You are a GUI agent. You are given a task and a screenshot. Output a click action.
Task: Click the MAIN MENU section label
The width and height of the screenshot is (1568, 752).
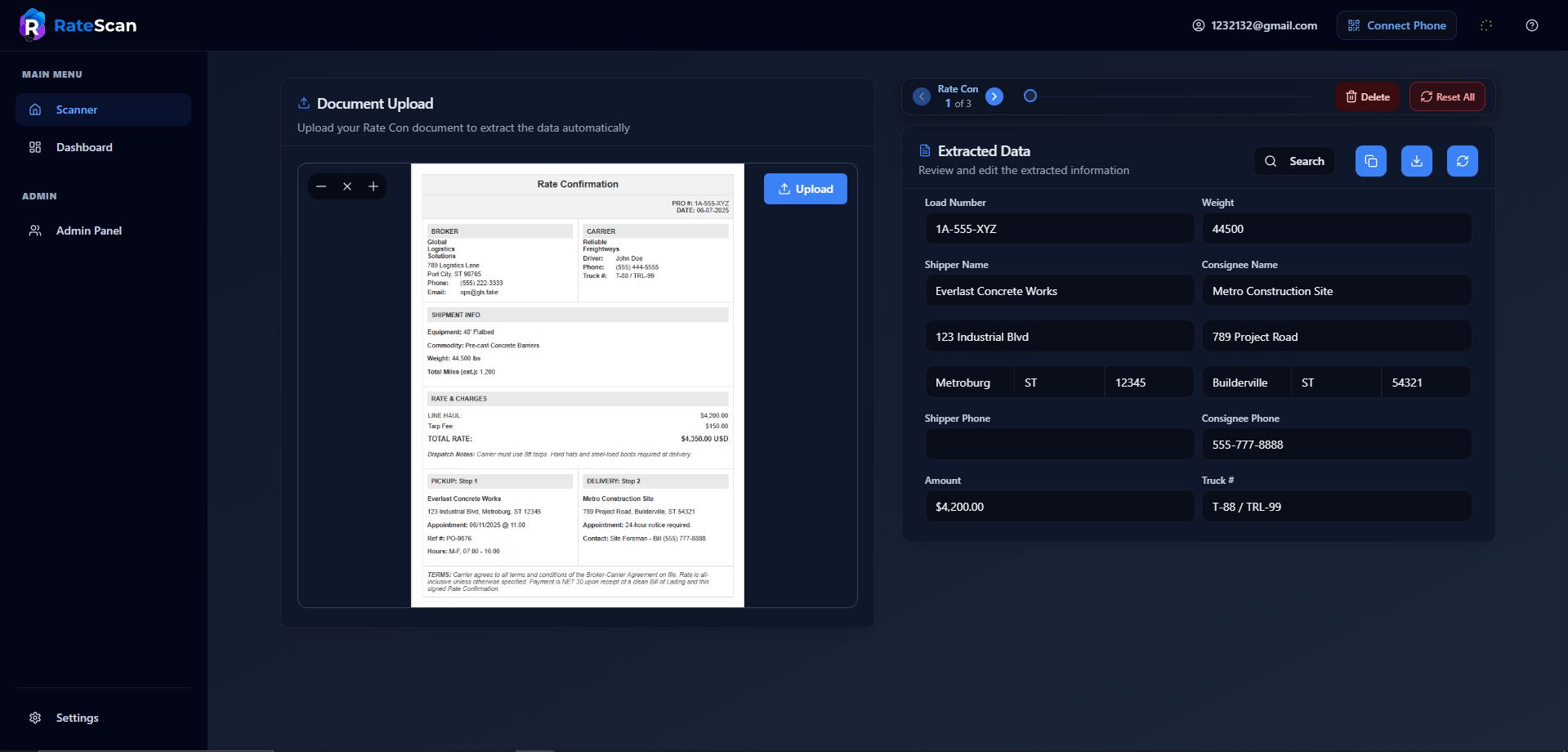(52, 74)
